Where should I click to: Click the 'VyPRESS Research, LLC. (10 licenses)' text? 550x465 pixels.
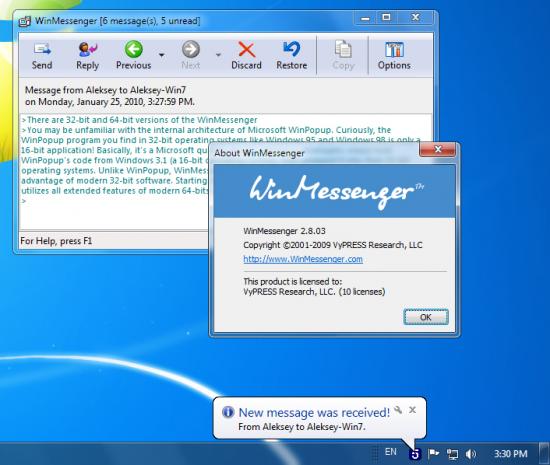tap(314, 292)
